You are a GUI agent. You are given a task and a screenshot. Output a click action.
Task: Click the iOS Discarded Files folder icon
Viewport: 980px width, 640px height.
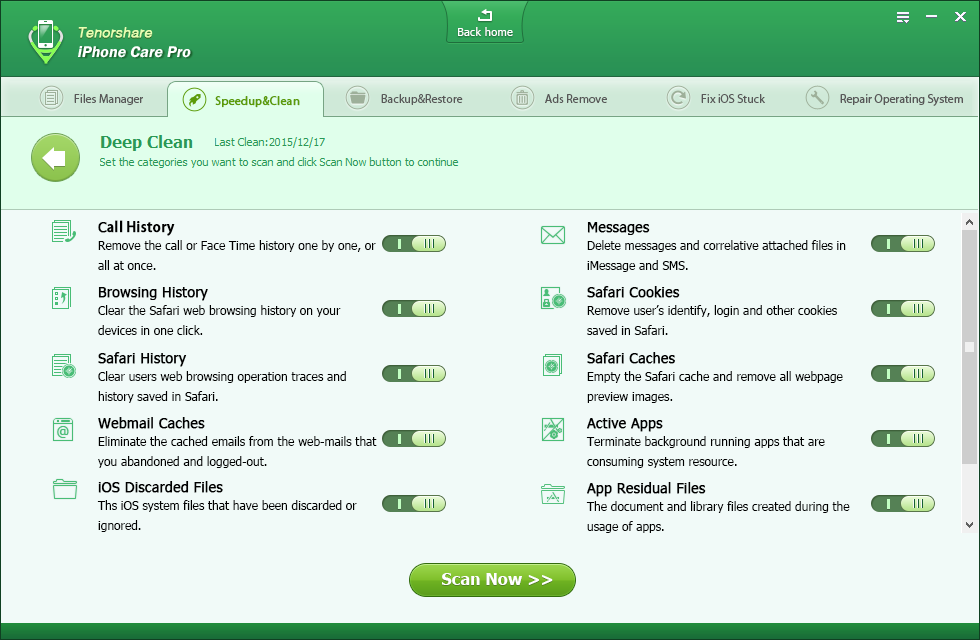point(65,489)
